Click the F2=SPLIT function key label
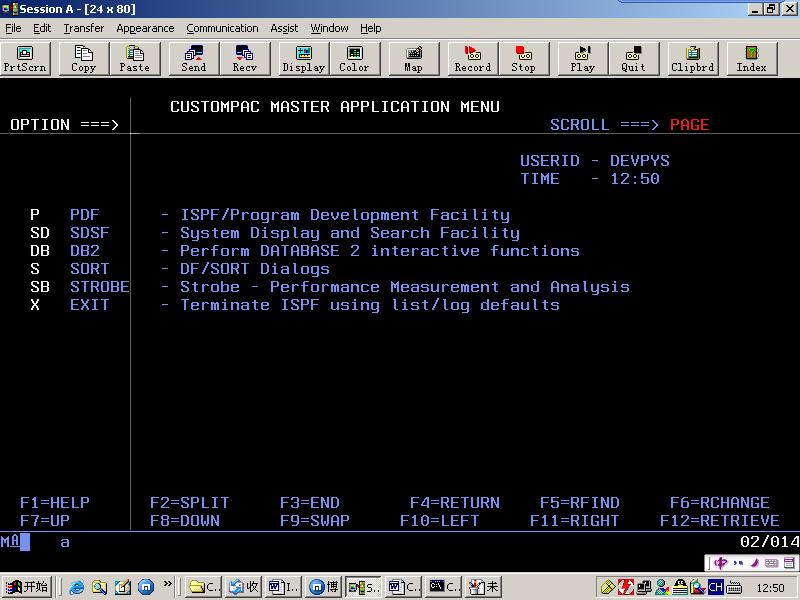800x600 pixels. pyautogui.click(x=189, y=503)
